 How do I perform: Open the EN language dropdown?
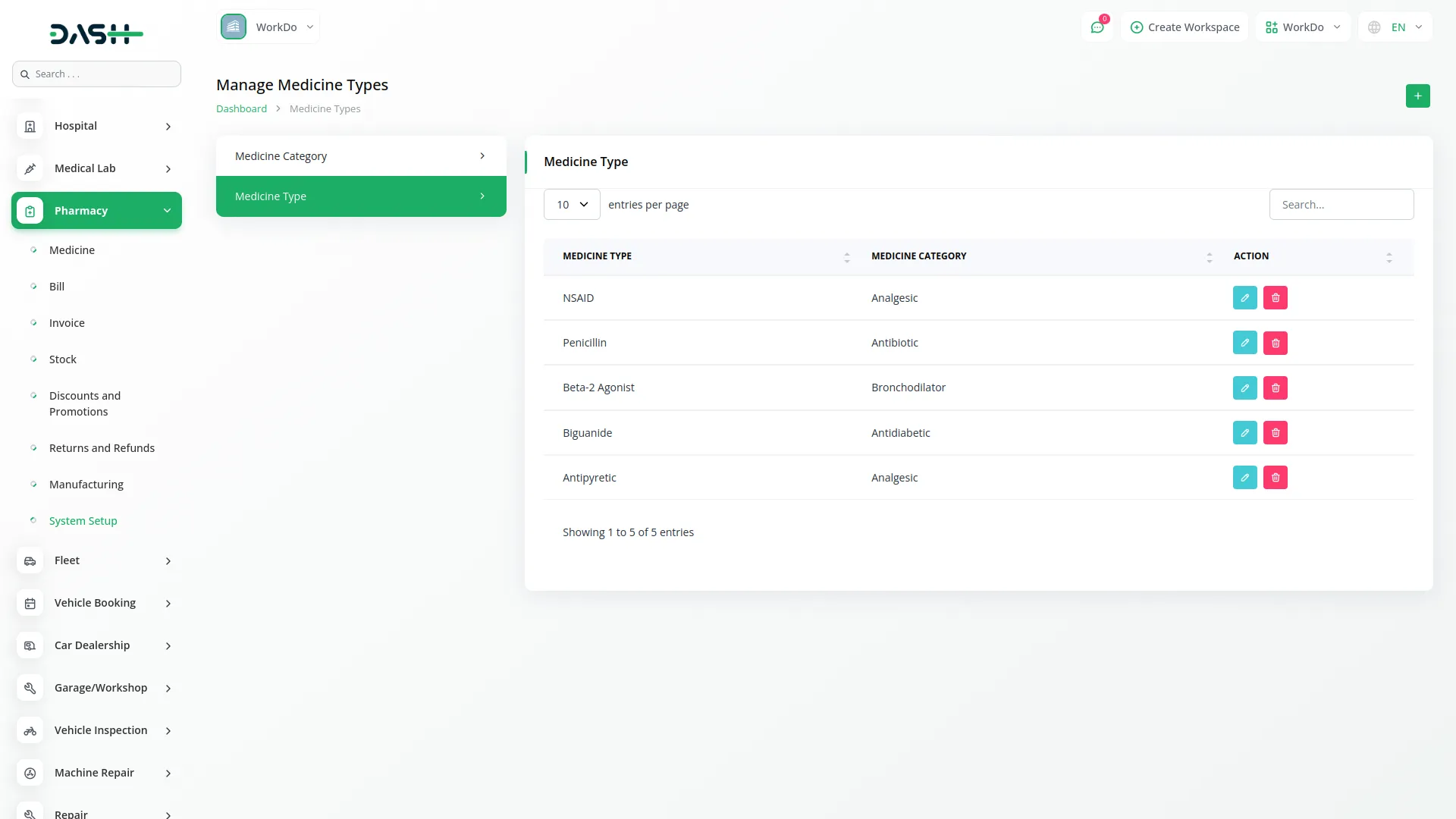click(1395, 27)
